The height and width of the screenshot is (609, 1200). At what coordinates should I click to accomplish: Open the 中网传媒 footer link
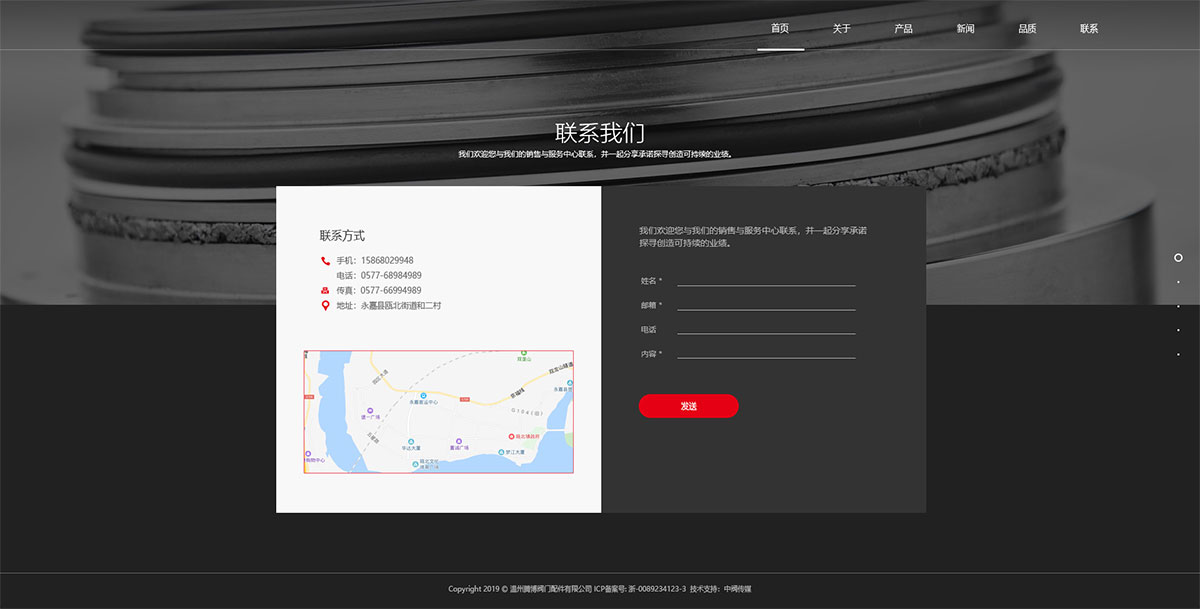(x=737, y=589)
